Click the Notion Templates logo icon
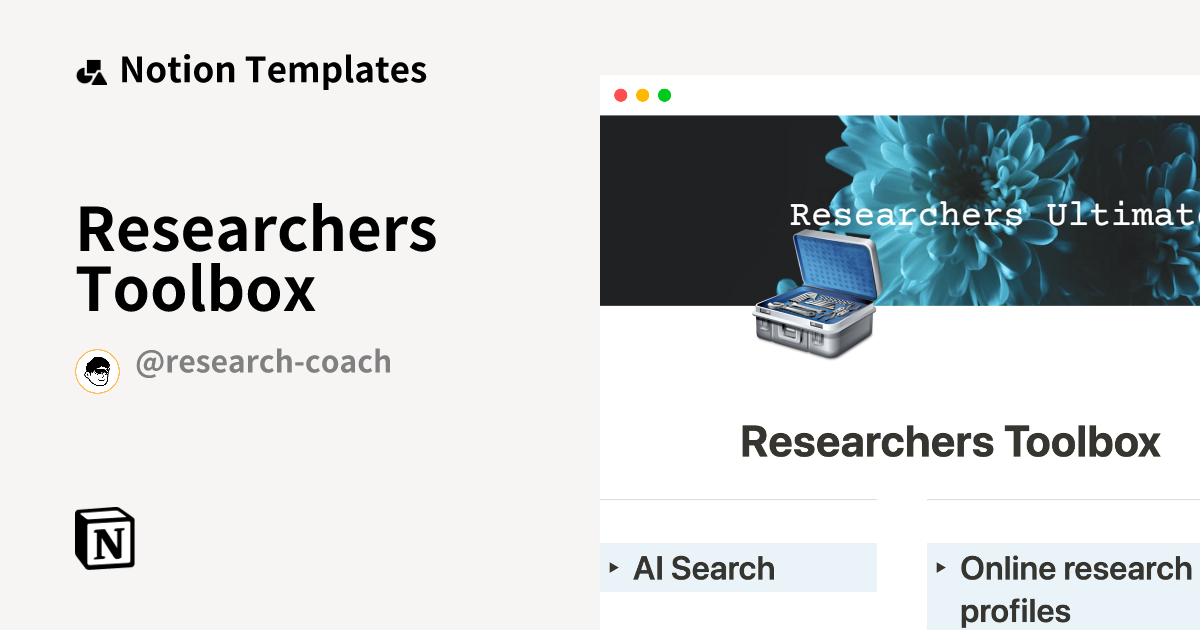Image resolution: width=1200 pixels, height=630 pixels. point(91,70)
